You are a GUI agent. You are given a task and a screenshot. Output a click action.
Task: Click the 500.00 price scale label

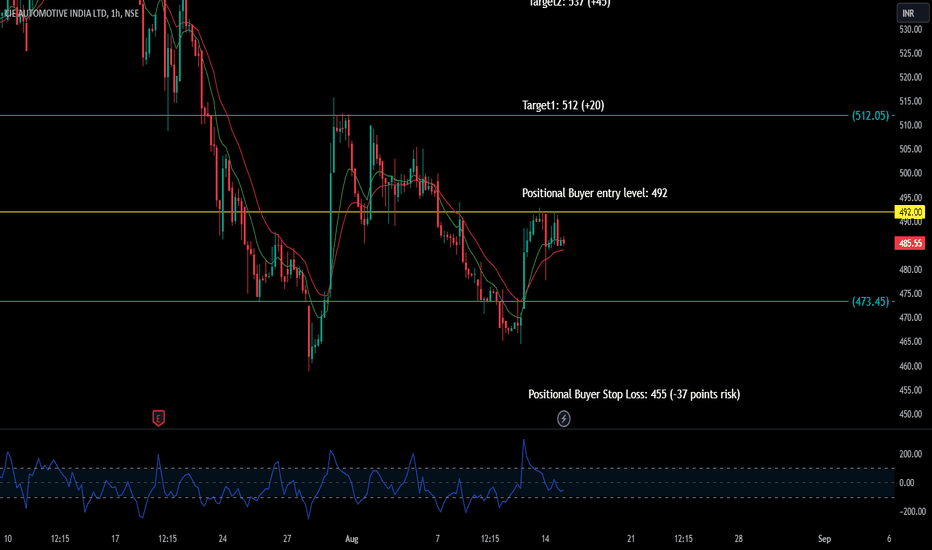click(x=910, y=174)
